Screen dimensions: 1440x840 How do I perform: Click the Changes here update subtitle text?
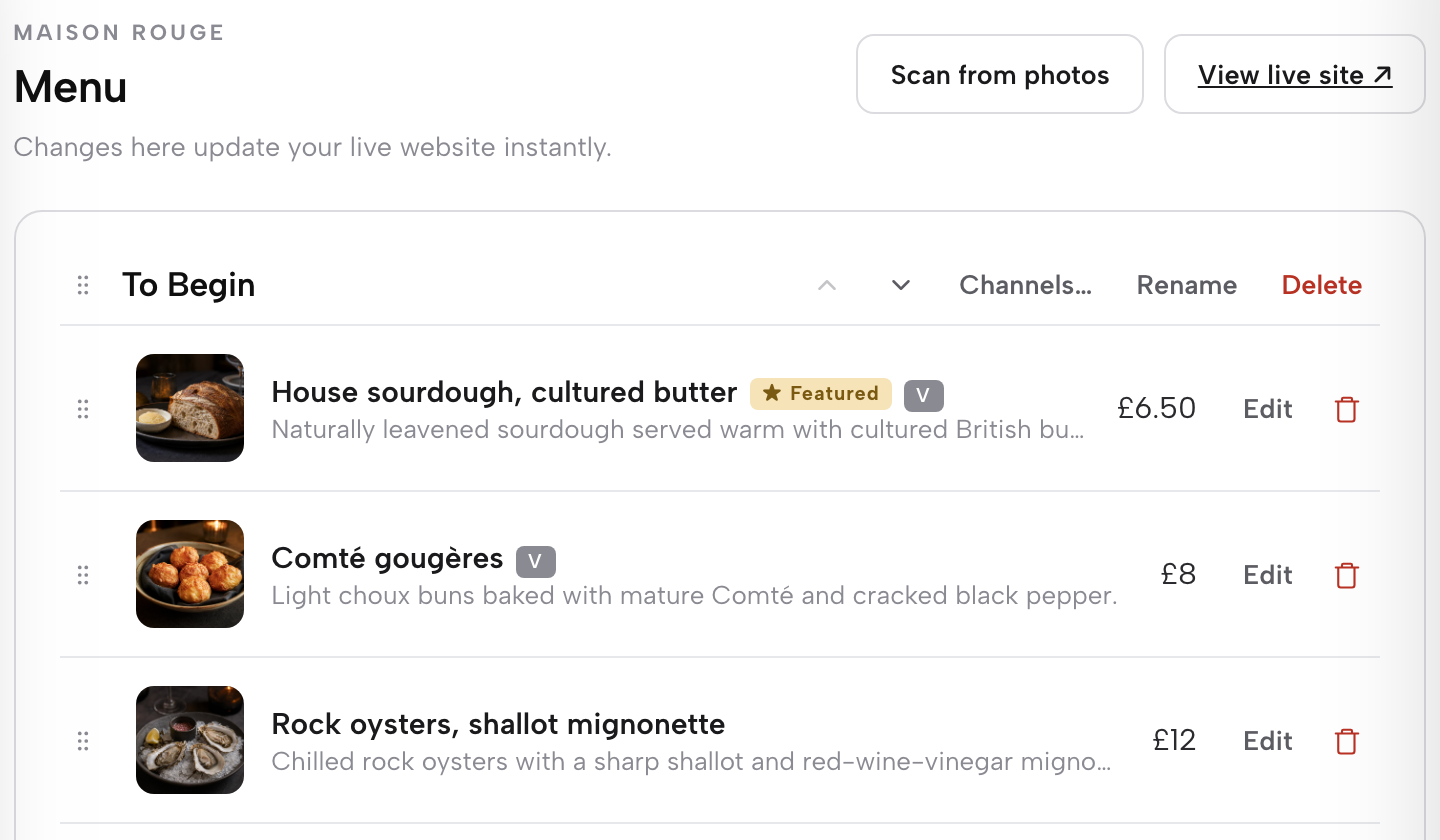[x=313, y=148]
